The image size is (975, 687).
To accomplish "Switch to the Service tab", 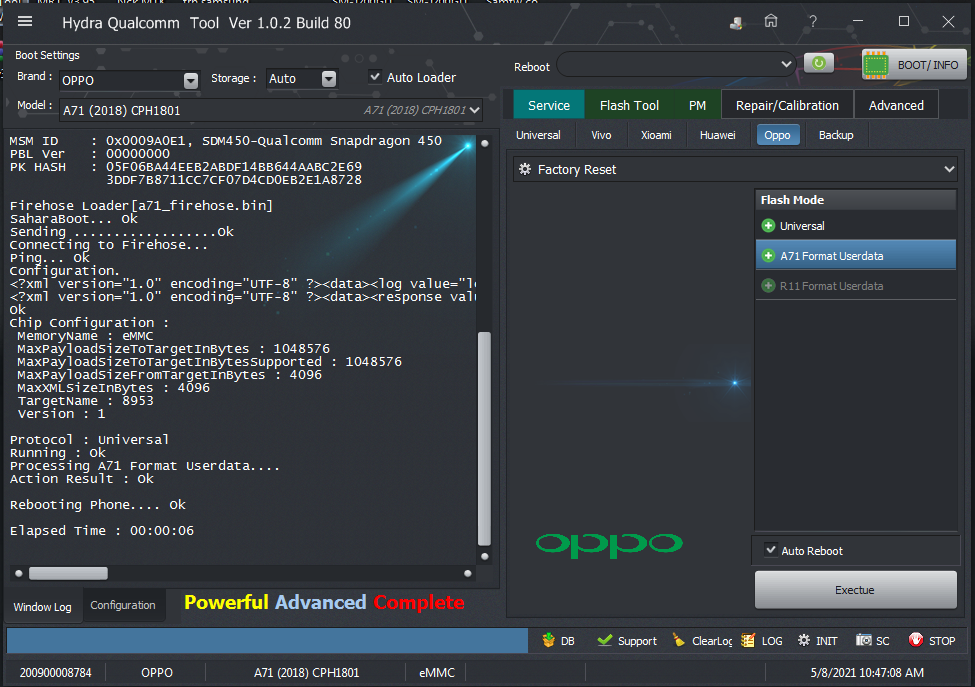I will coord(548,105).
